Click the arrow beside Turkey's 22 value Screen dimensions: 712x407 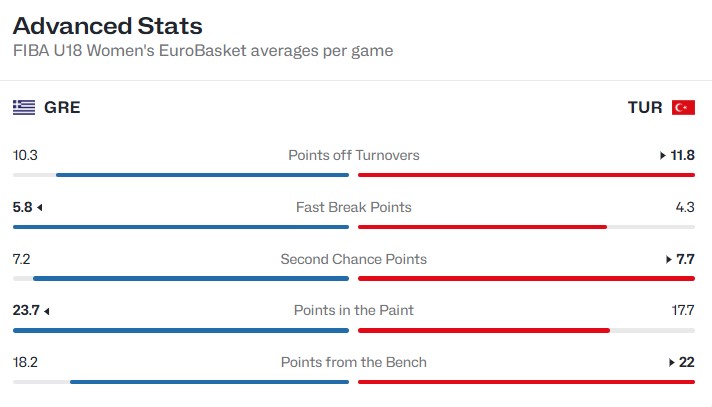672,362
